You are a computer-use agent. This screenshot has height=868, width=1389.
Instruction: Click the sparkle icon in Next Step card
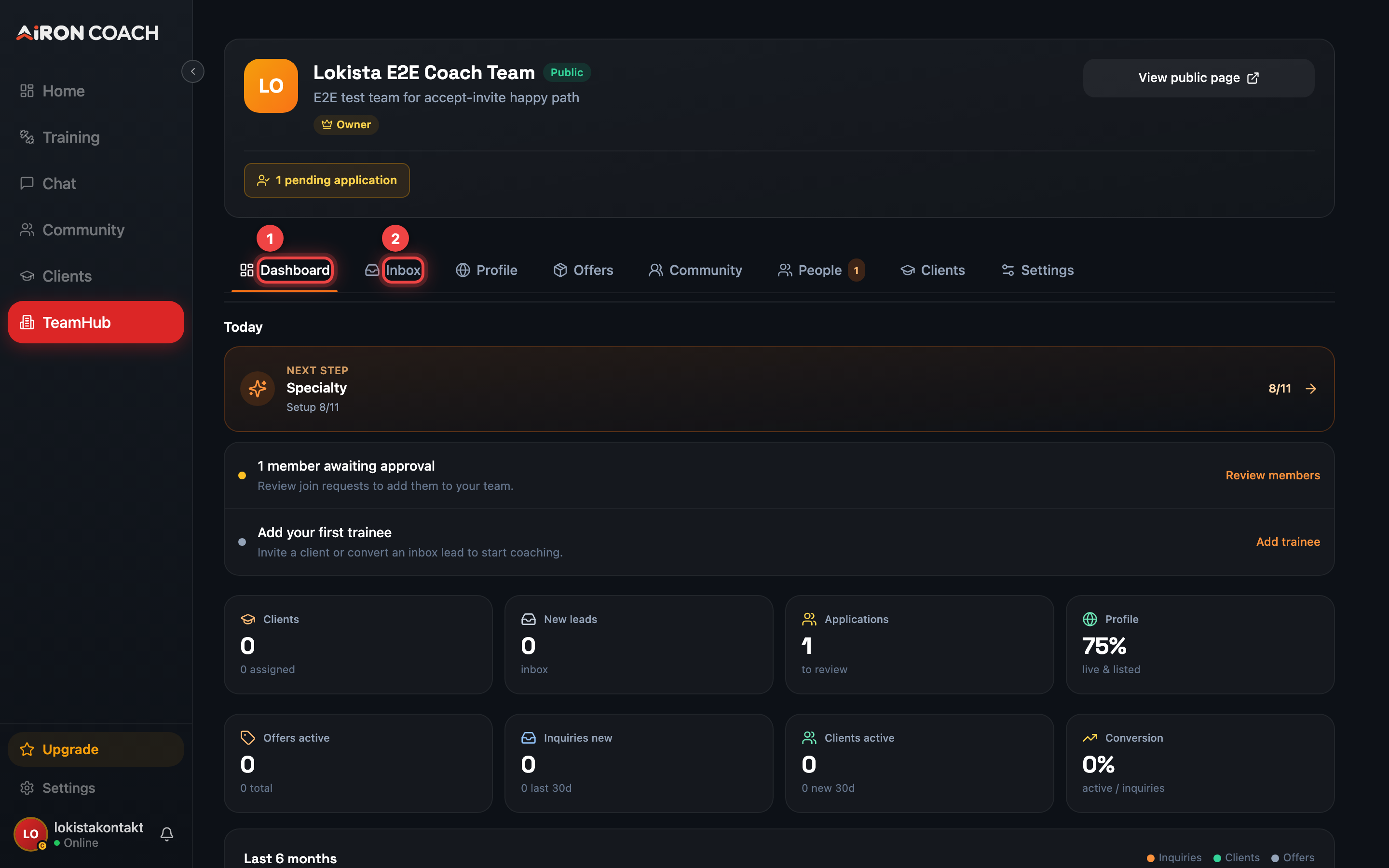pos(257,389)
